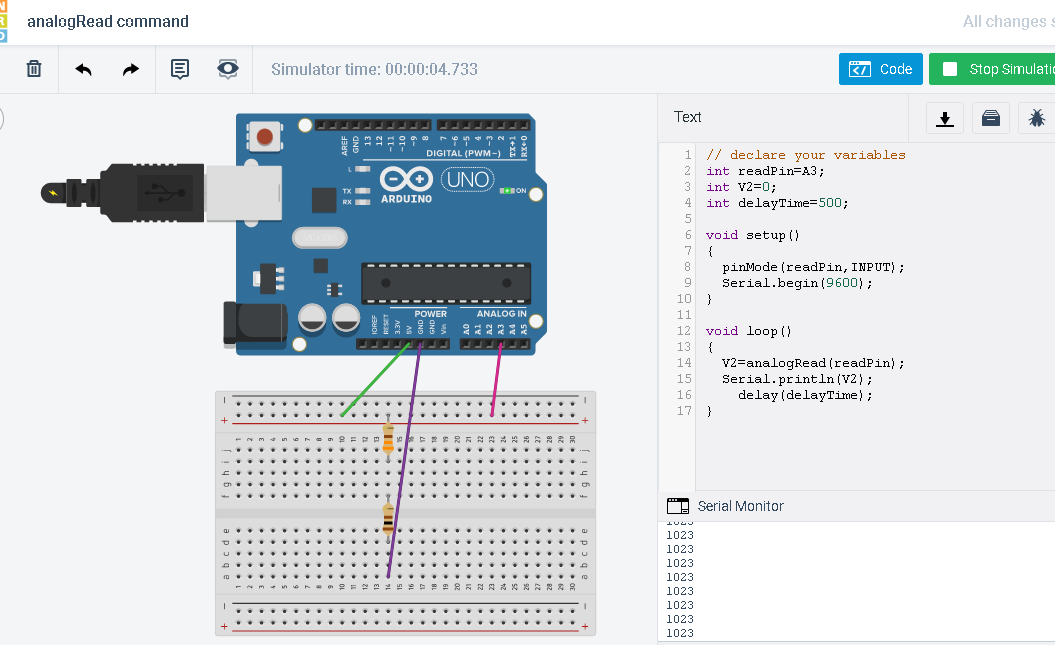Screen dimensions: 1055x645
Task: Open the code snippet library
Action: coord(990,118)
